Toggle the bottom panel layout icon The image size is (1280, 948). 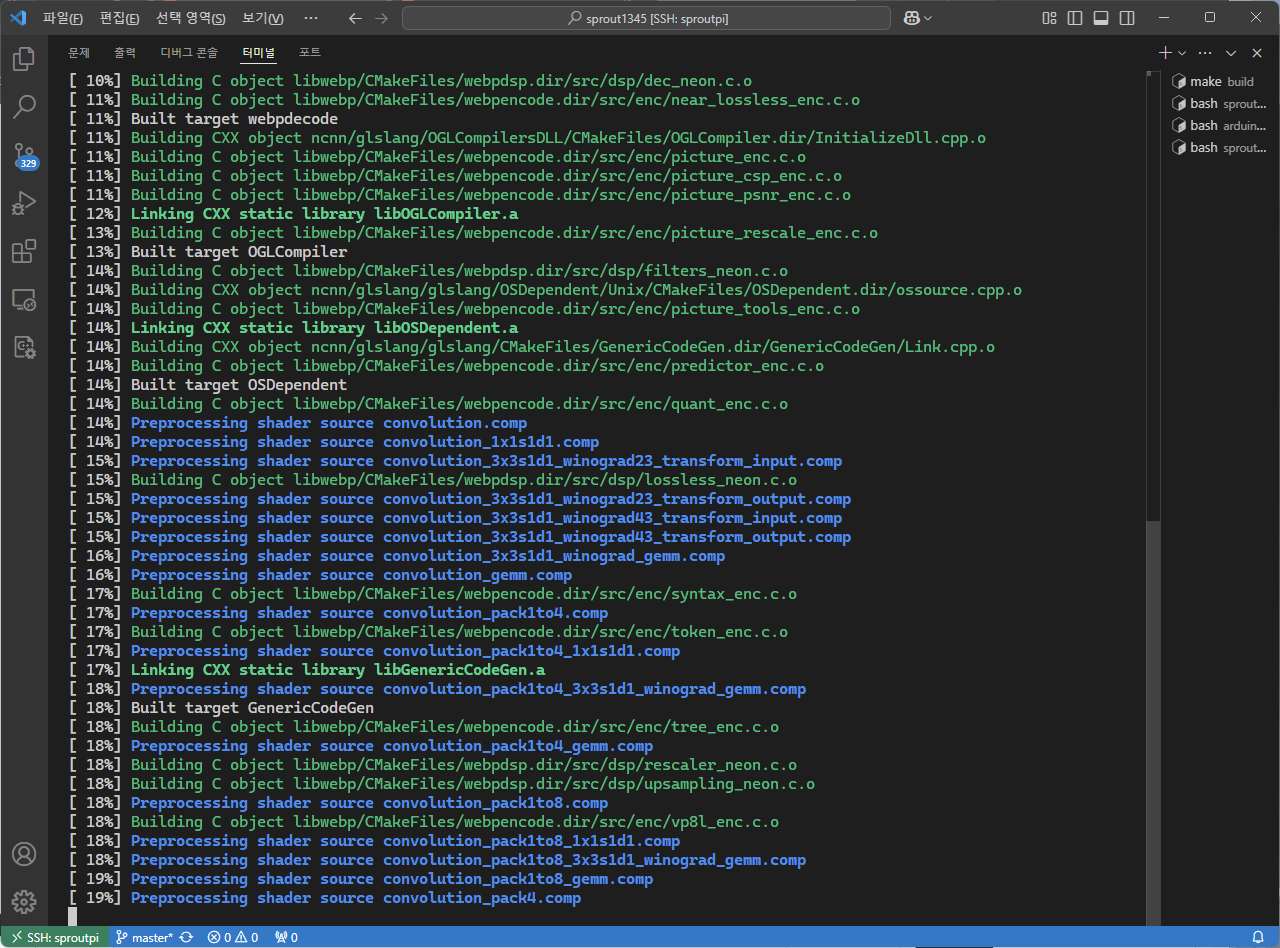(1101, 18)
